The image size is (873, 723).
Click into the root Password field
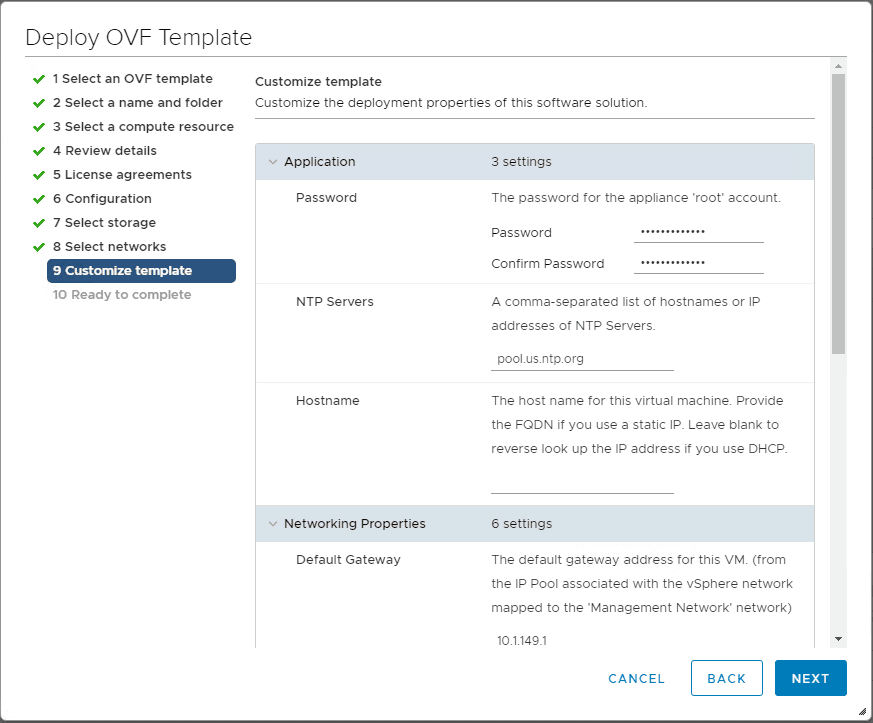(698, 232)
